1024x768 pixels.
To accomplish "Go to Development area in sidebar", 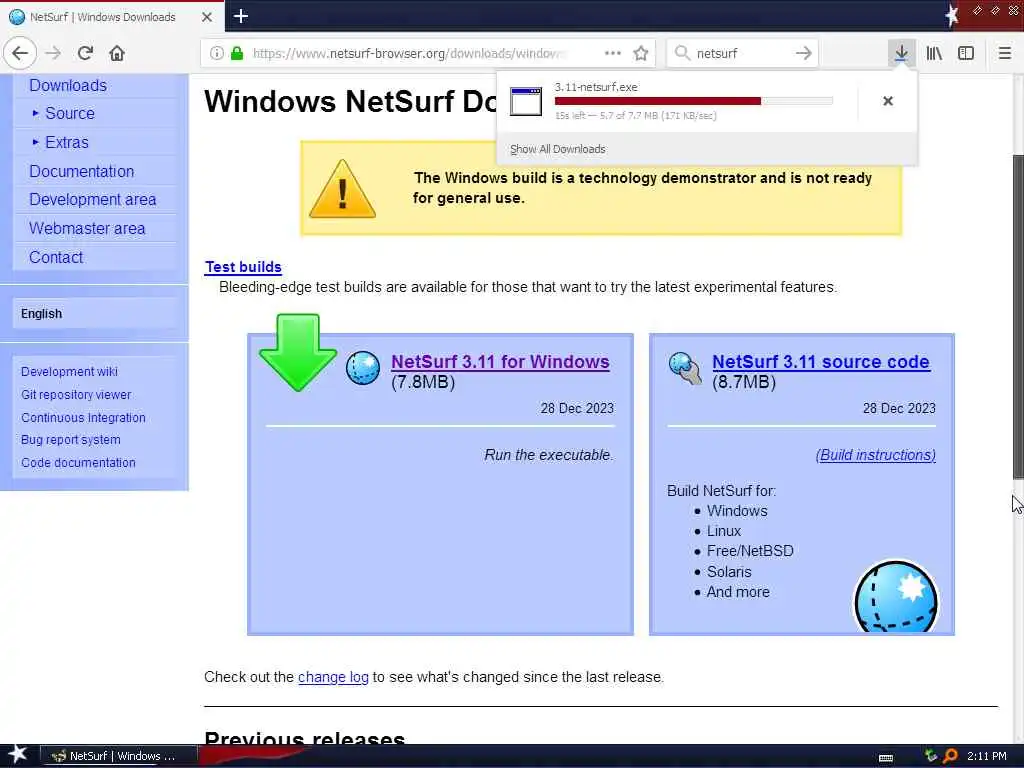I will pyautogui.click(x=92, y=199).
